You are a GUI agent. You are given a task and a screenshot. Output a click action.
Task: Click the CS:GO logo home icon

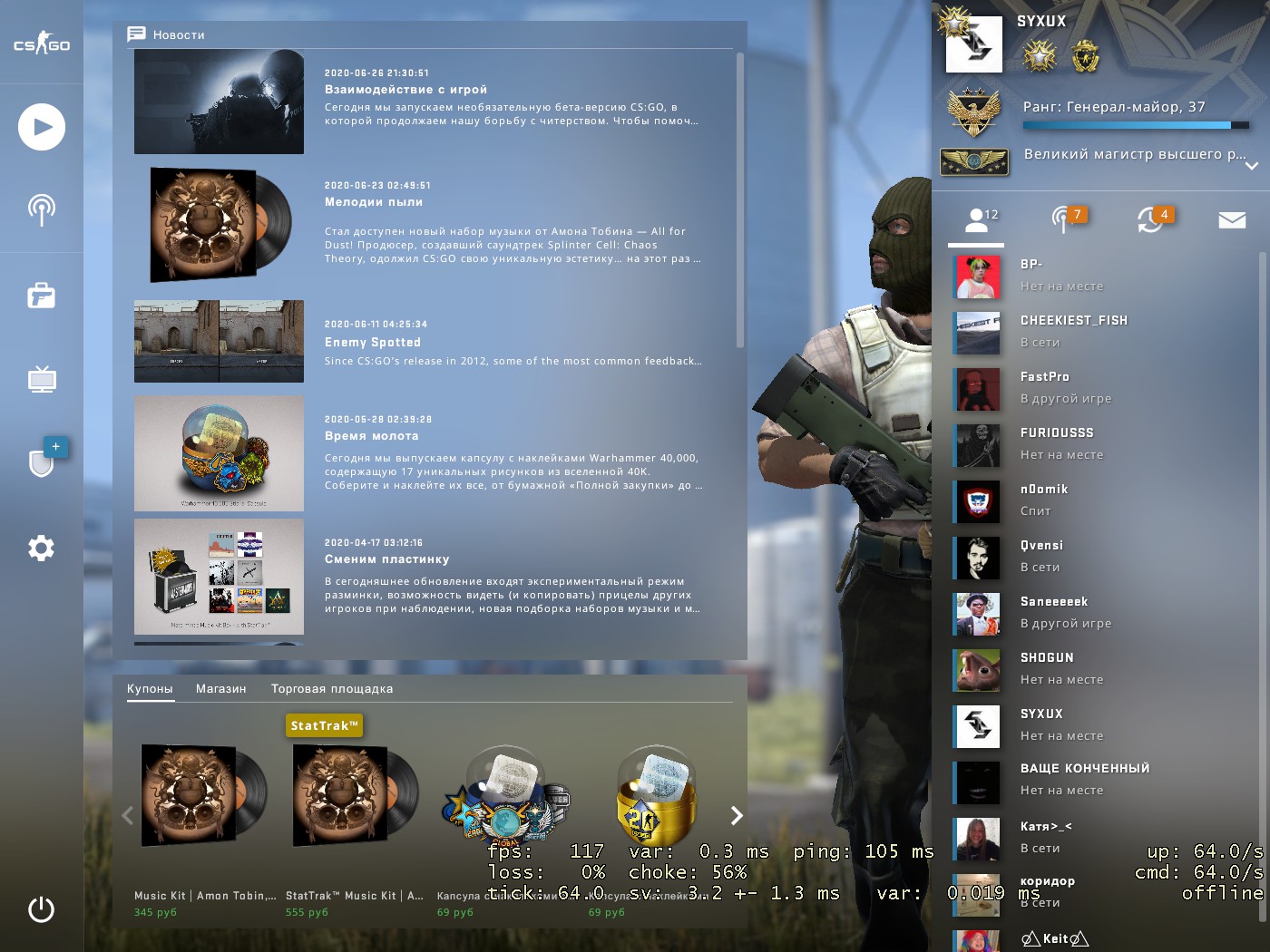click(x=42, y=44)
